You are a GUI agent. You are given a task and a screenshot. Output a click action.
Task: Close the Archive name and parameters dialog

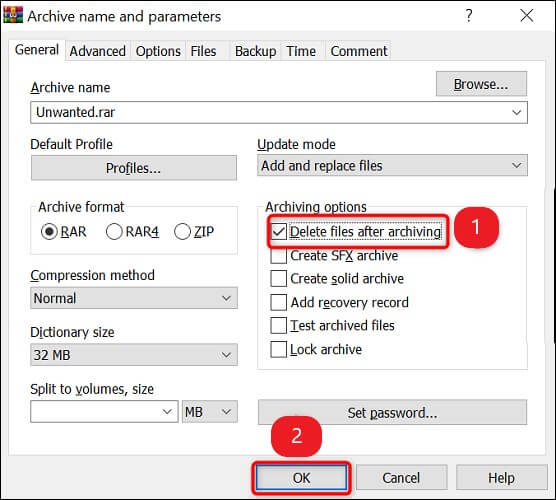click(x=527, y=16)
